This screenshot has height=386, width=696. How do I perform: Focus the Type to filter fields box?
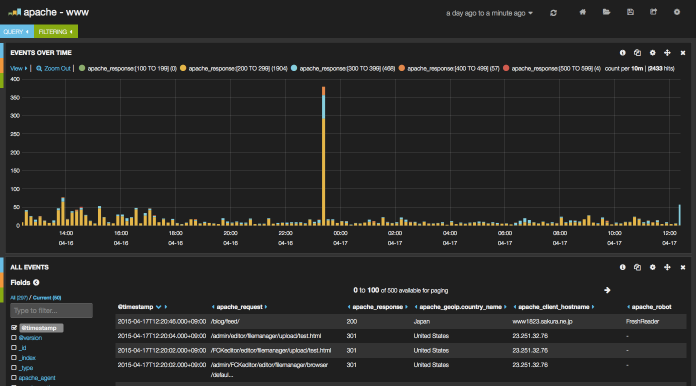coord(51,311)
